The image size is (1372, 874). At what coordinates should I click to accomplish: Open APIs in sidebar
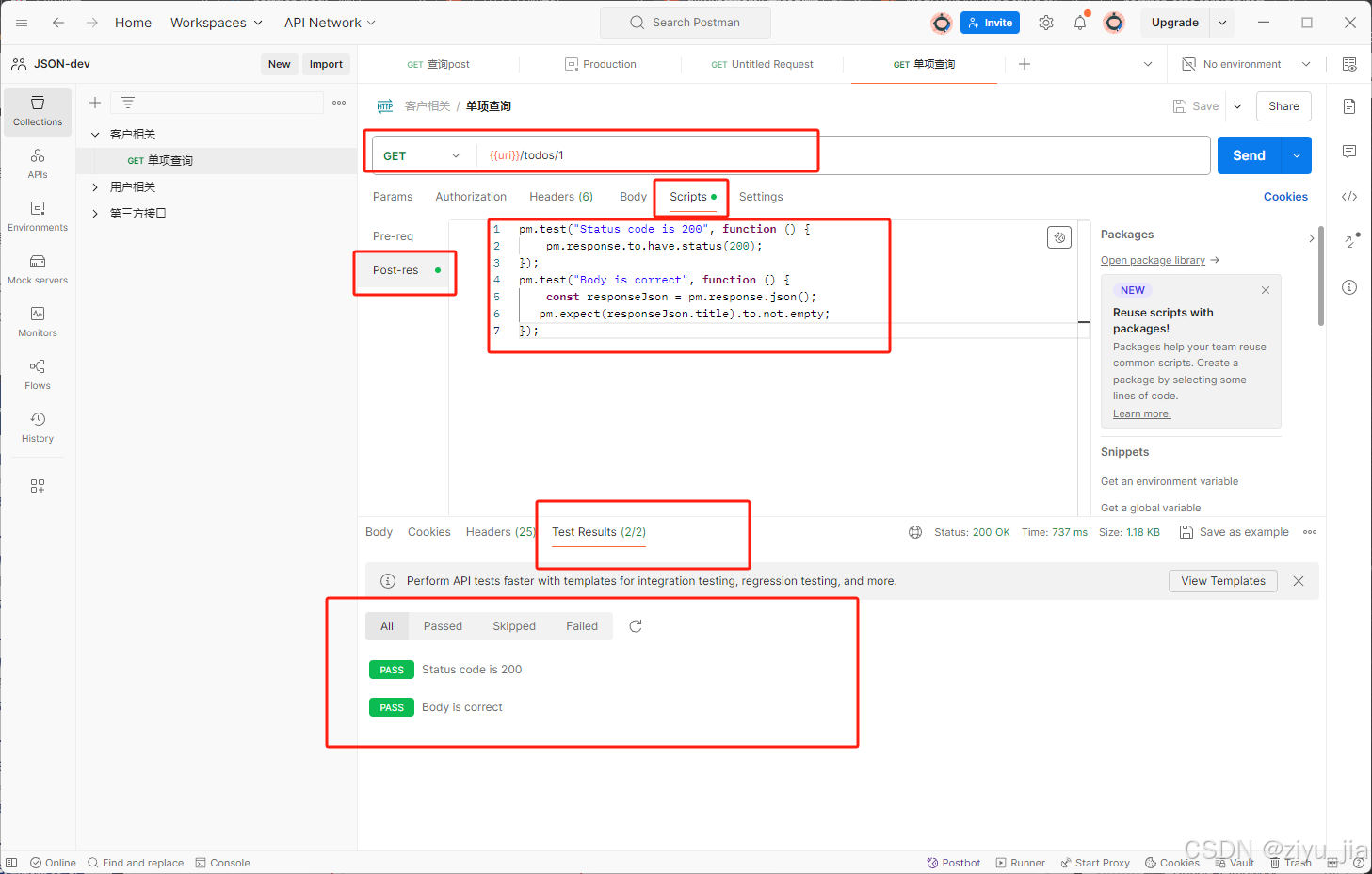tap(38, 164)
